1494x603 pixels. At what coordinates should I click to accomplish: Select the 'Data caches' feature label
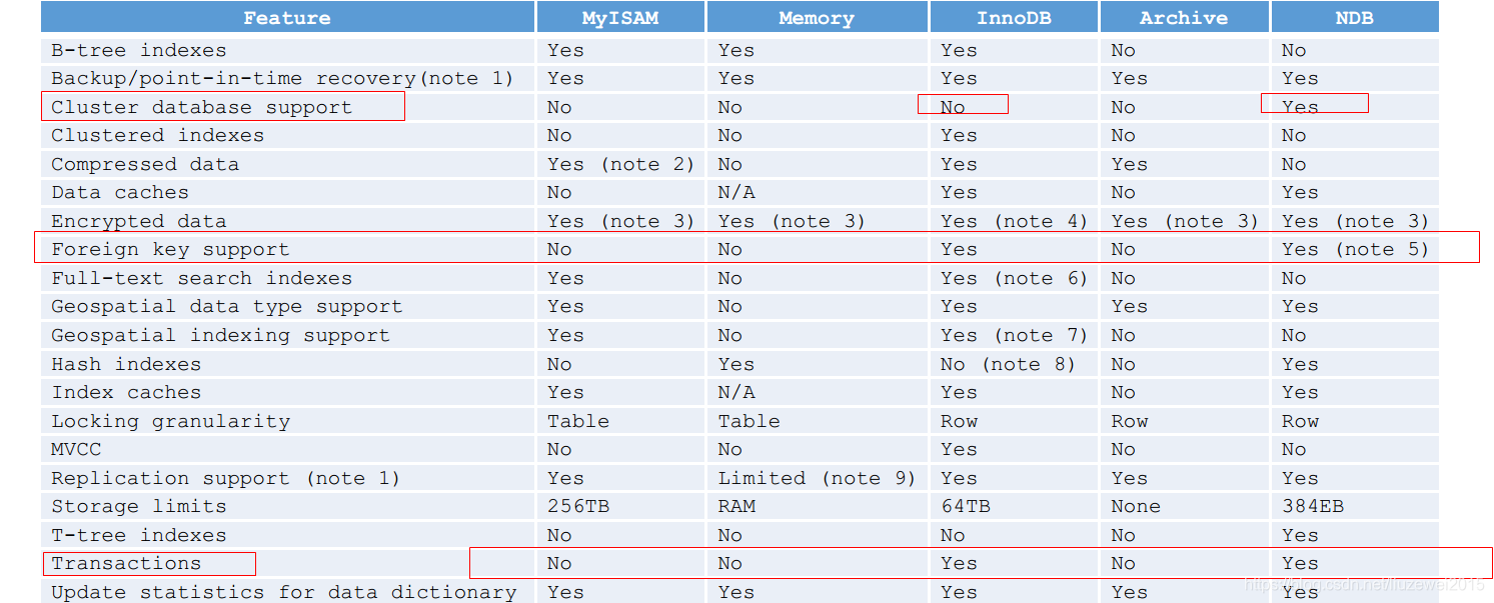pos(120,192)
